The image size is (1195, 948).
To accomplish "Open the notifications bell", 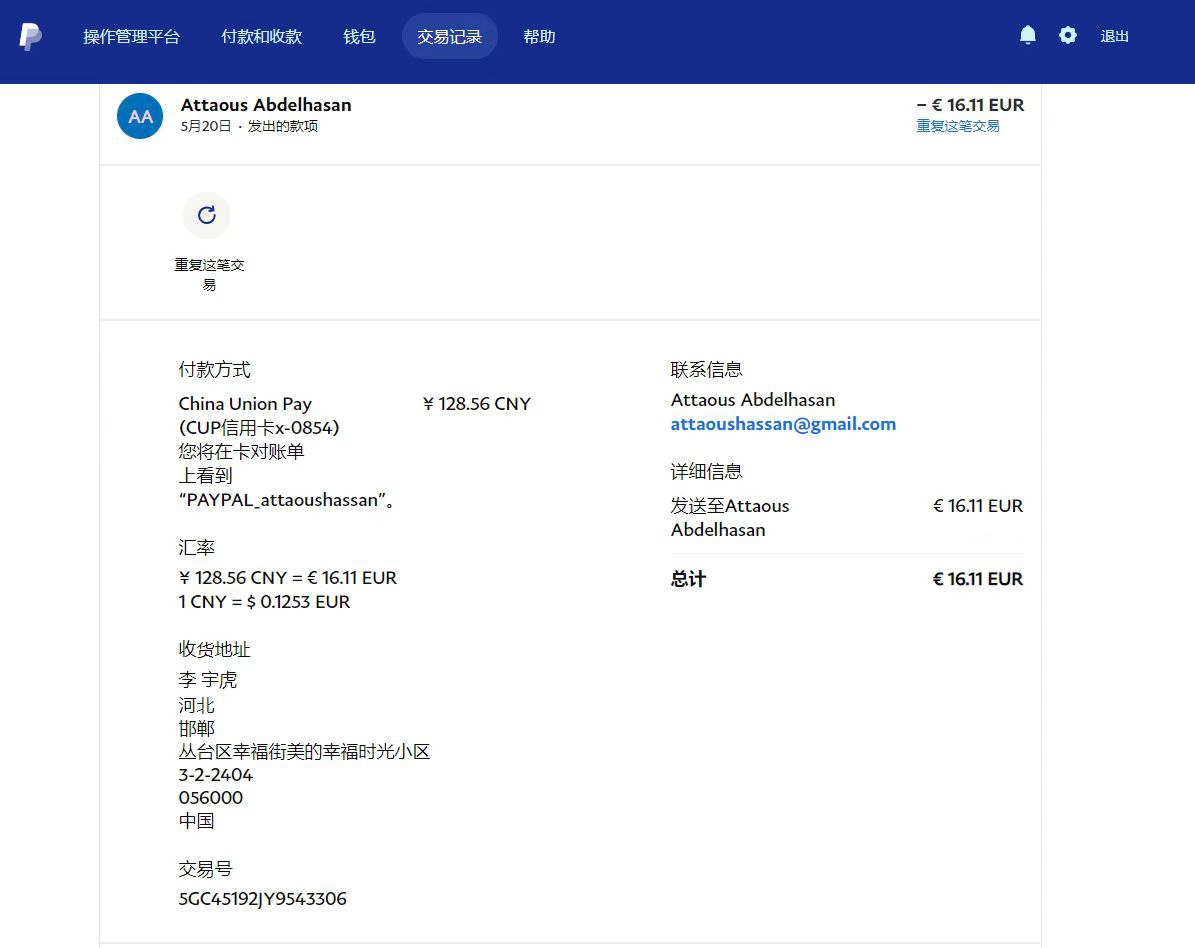I will [x=1027, y=36].
